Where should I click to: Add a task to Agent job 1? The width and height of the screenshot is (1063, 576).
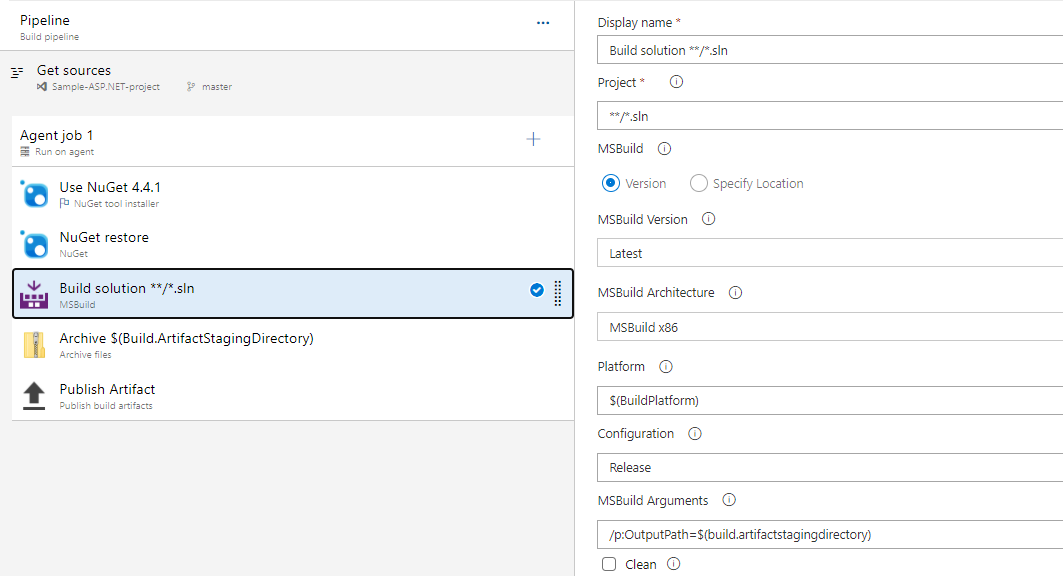coord(533,140)
